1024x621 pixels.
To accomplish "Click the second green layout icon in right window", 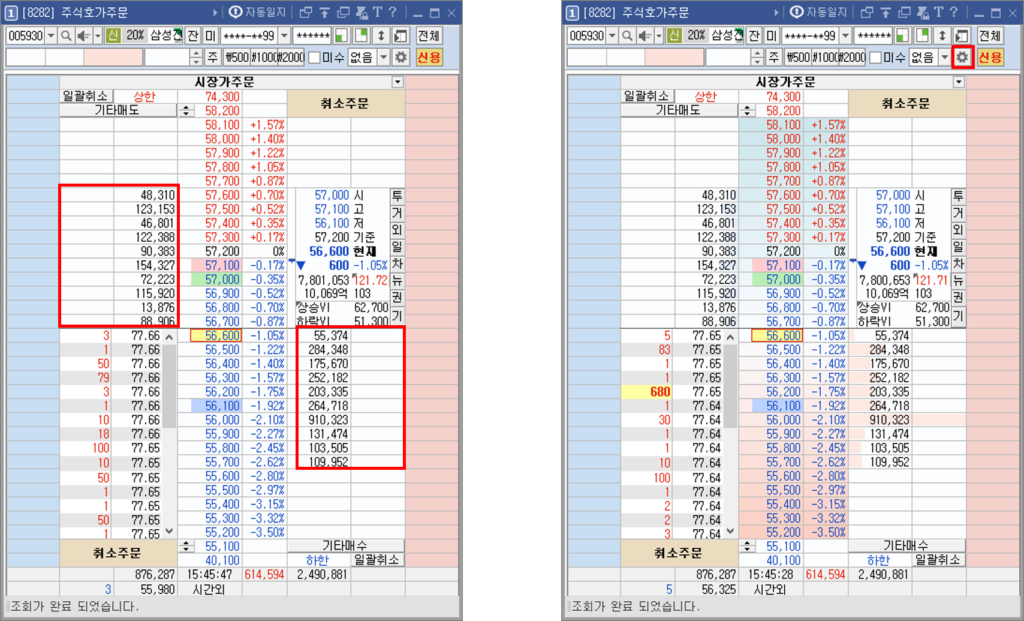I will coord(922,35).
